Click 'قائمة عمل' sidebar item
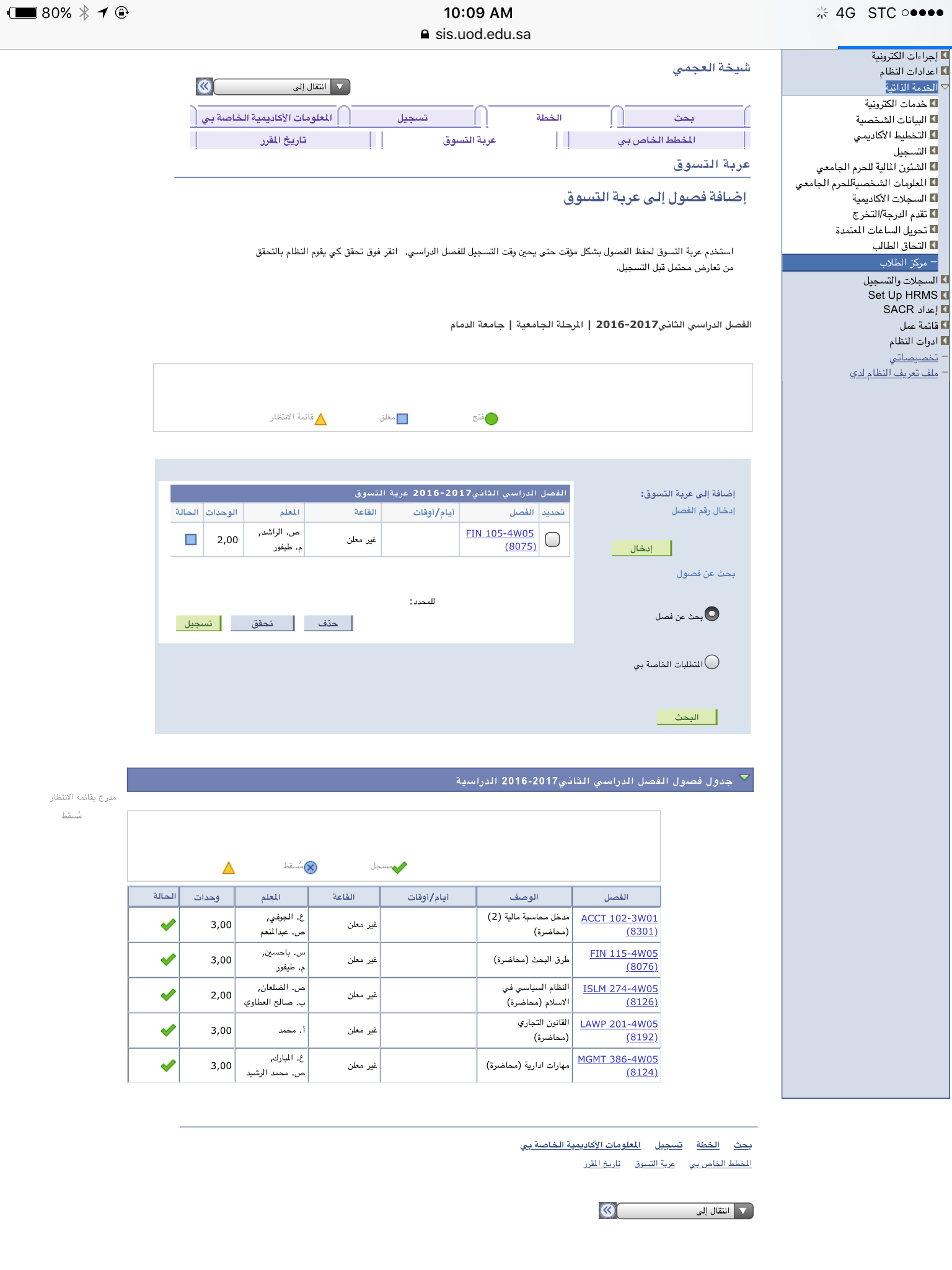 [x=919, y=325]
